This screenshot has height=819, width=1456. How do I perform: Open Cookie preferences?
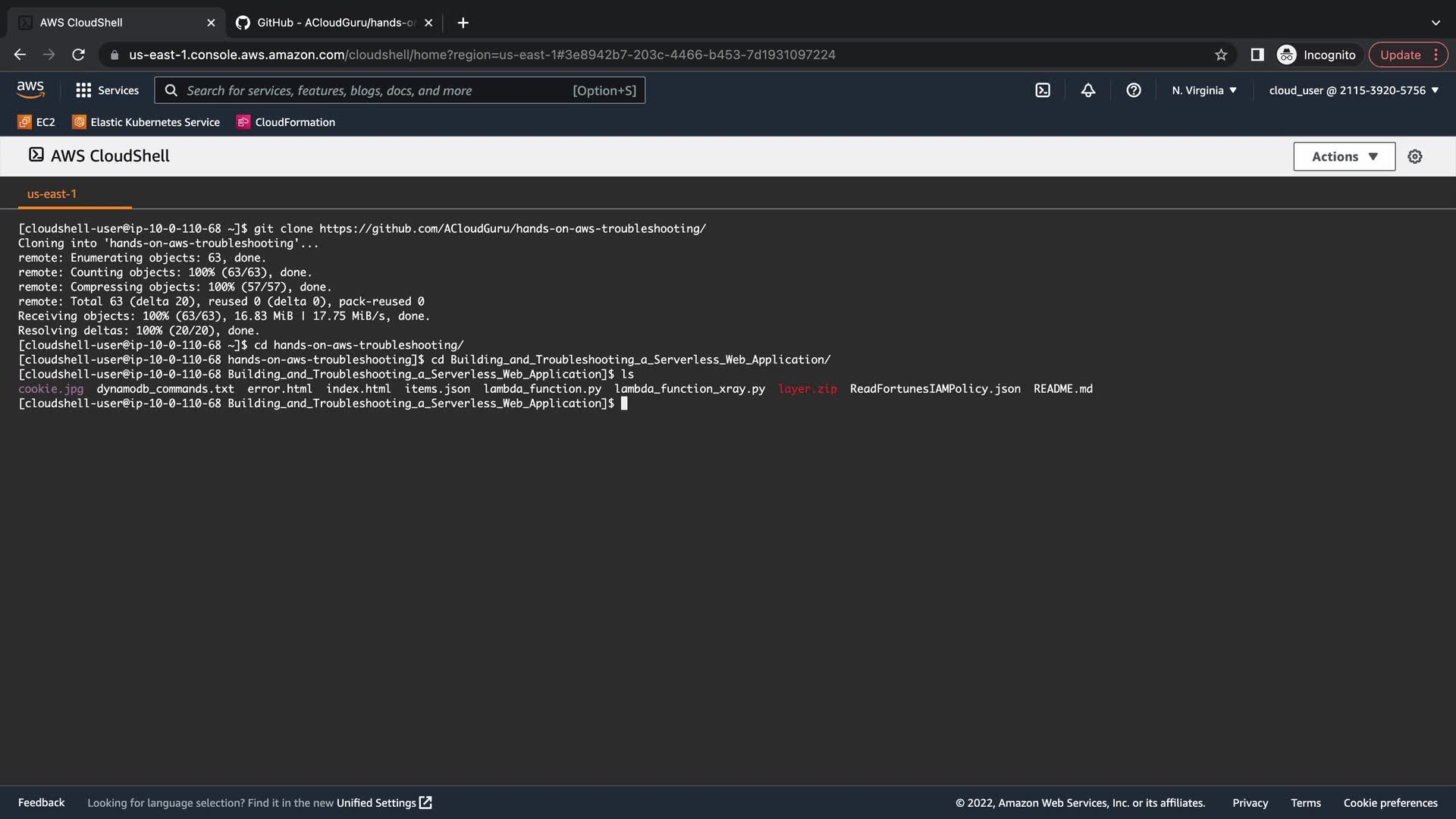click(x=1390, y=802)
